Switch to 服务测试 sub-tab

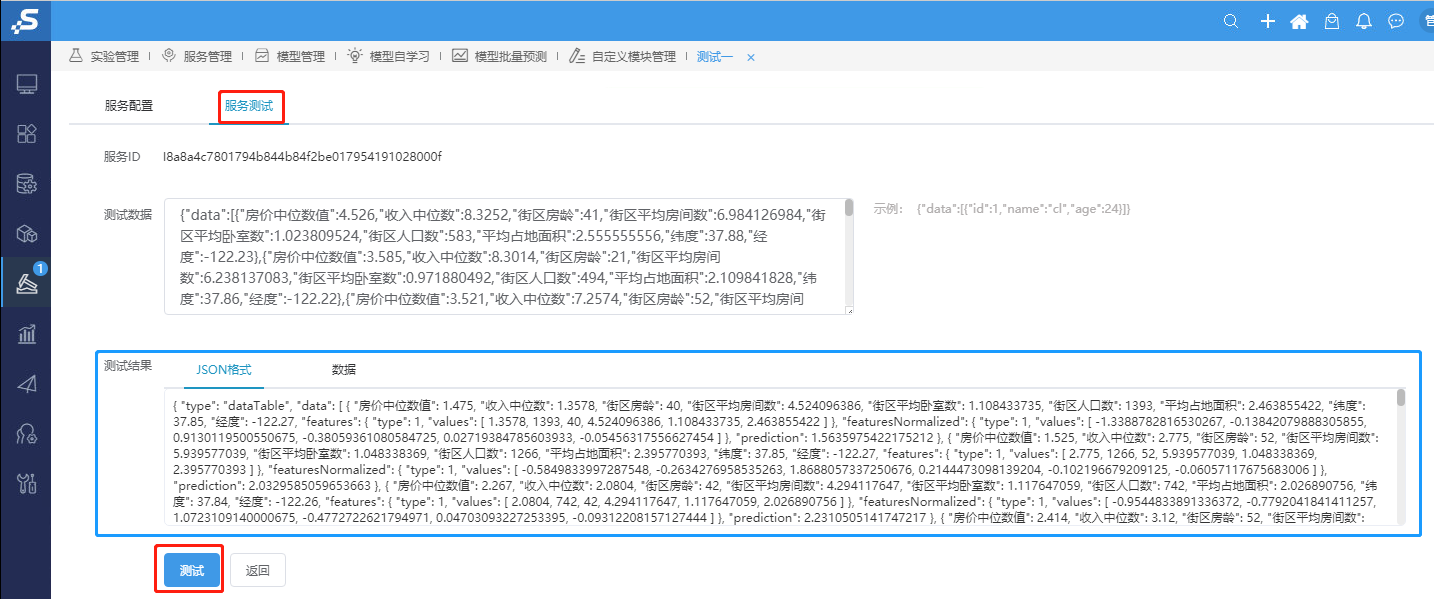(x=248, y=105)
